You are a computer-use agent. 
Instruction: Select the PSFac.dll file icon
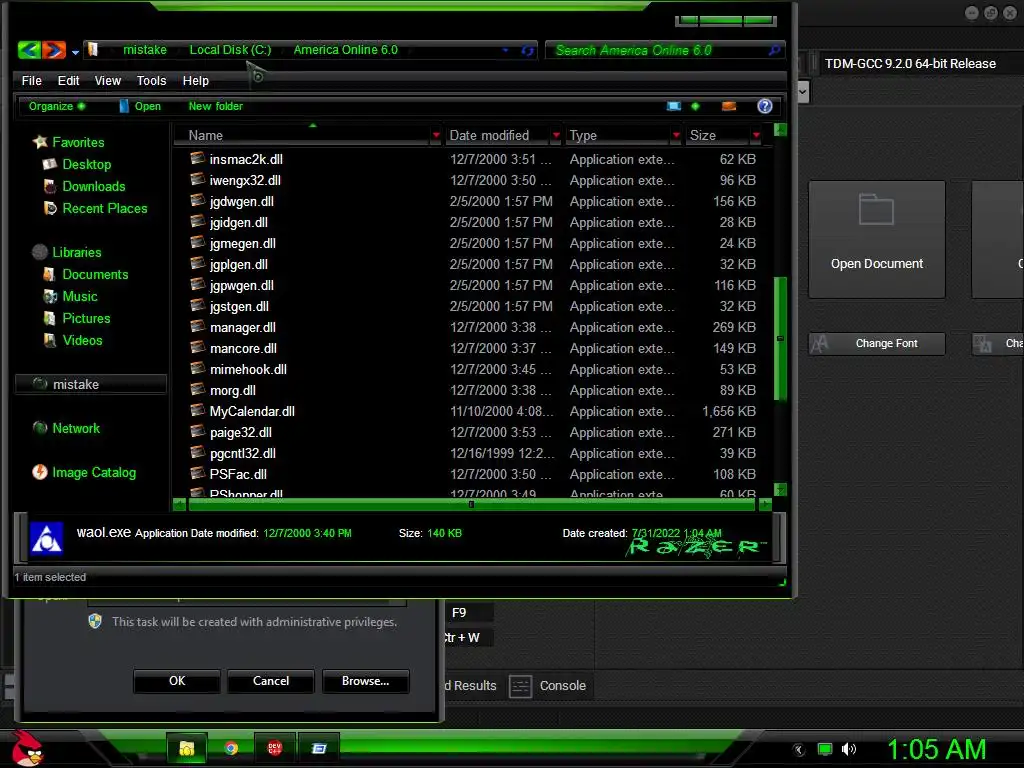click(197, 473)
